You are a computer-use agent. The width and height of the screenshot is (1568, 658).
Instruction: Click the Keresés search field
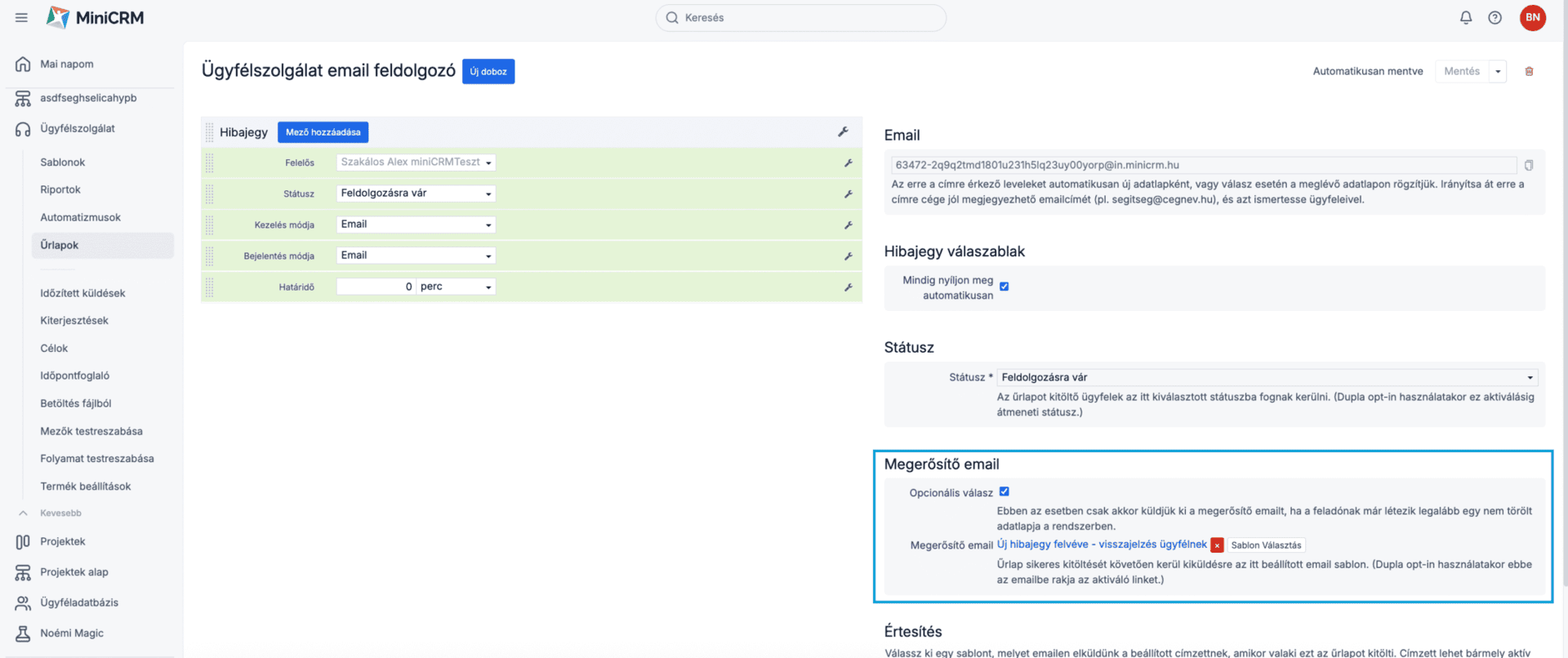click(x=800, y=17)
